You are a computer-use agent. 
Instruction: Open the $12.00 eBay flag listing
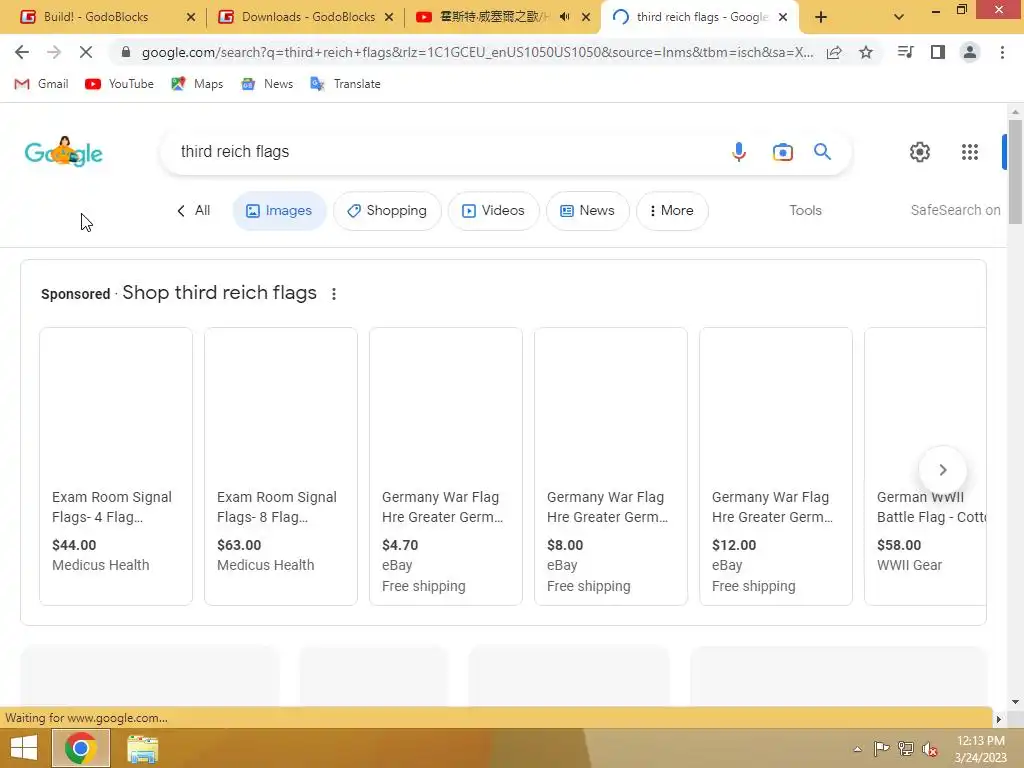(776, 466)
